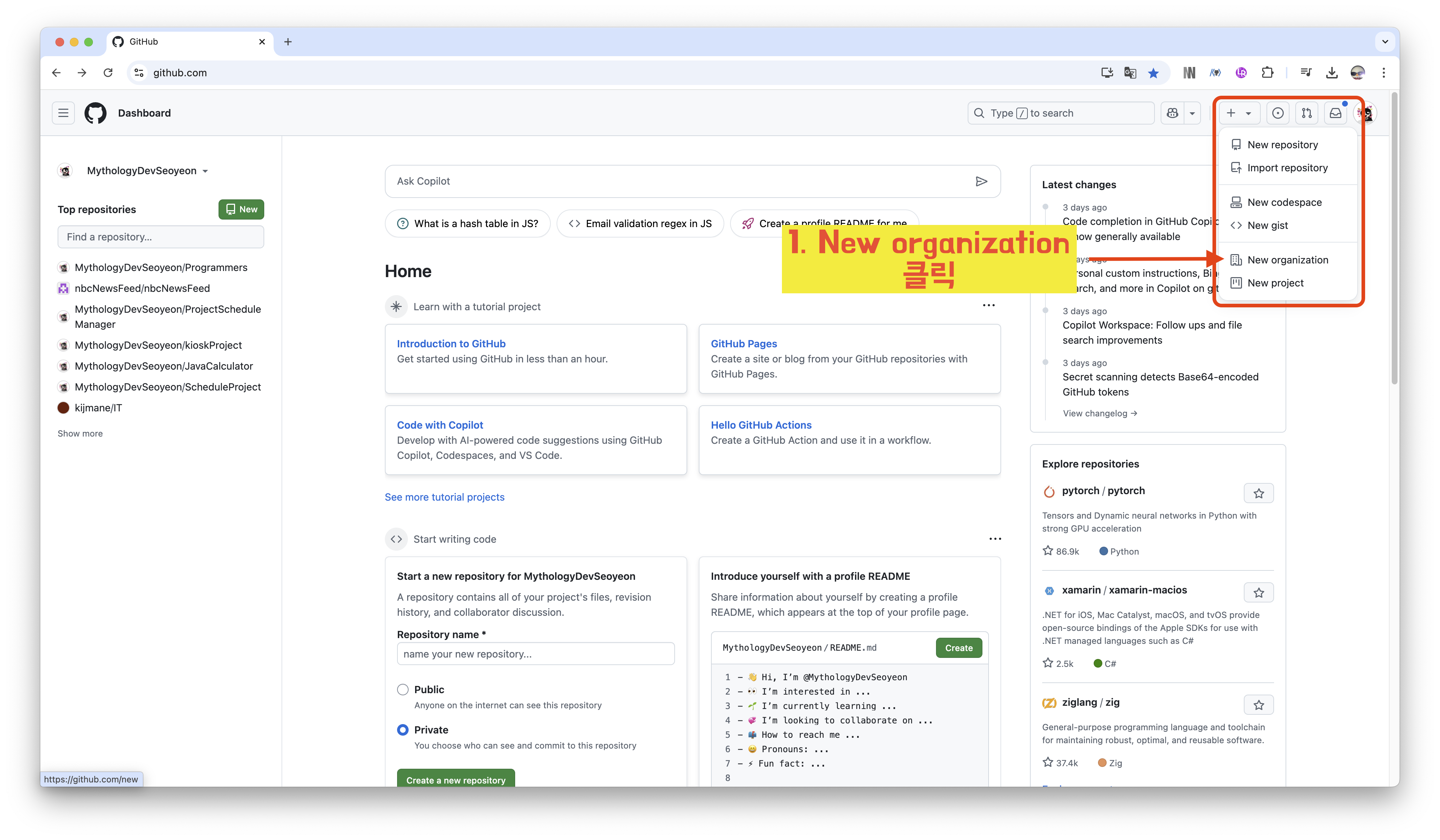Viewport: 1440px width, 840px height.
Task: Open the hamburger navigation menu
Action: pos(63,113)
